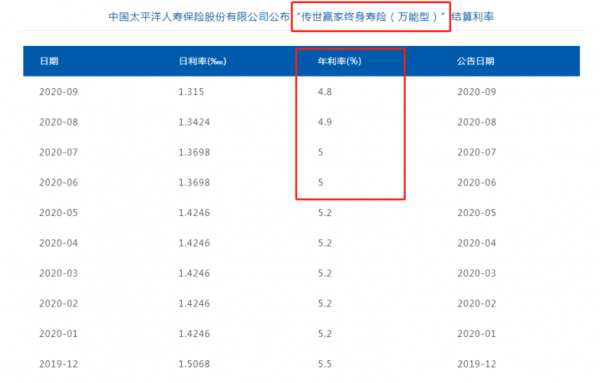Select the 1.3424 daily rate cell
Image resolution: width=600 pixels, height=383 pixels.
[x=194, y=122]
